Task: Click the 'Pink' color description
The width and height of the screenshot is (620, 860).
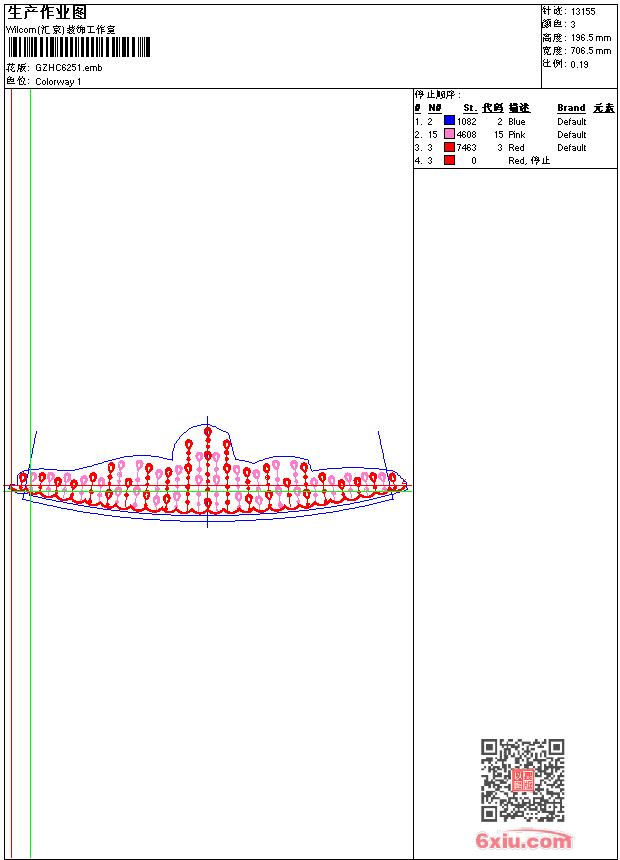Action: [517, 134]
